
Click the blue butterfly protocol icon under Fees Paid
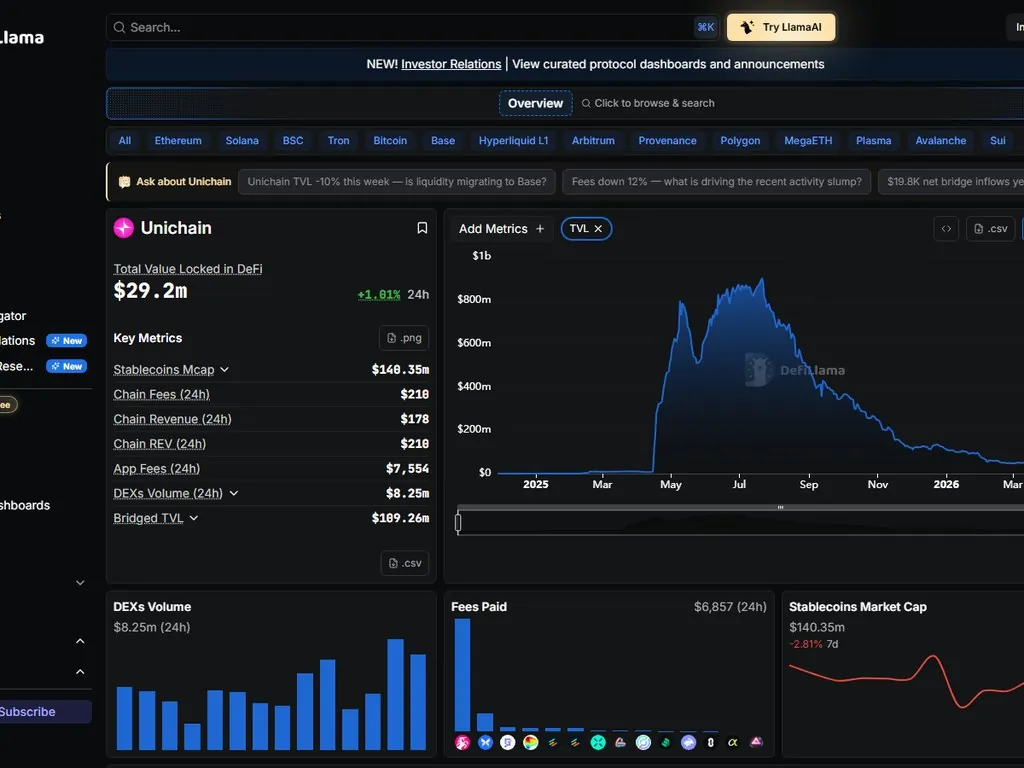[485, 743]
